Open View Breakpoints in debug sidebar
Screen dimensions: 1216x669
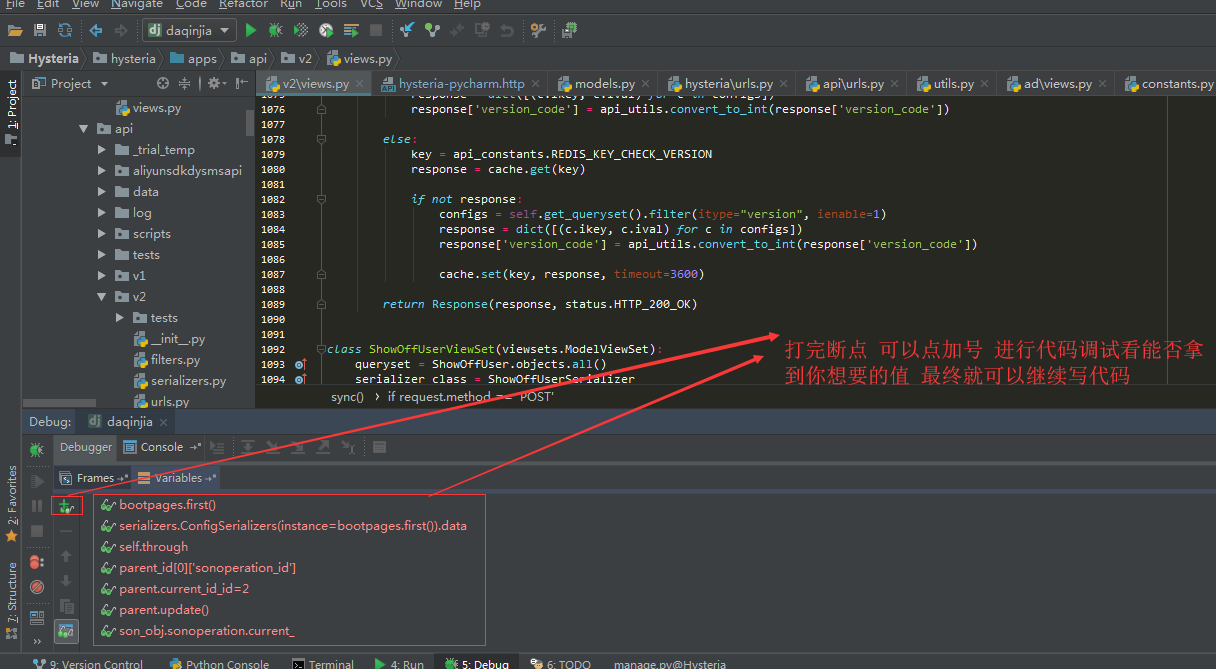pyautogui.click(x=37, y=562)
